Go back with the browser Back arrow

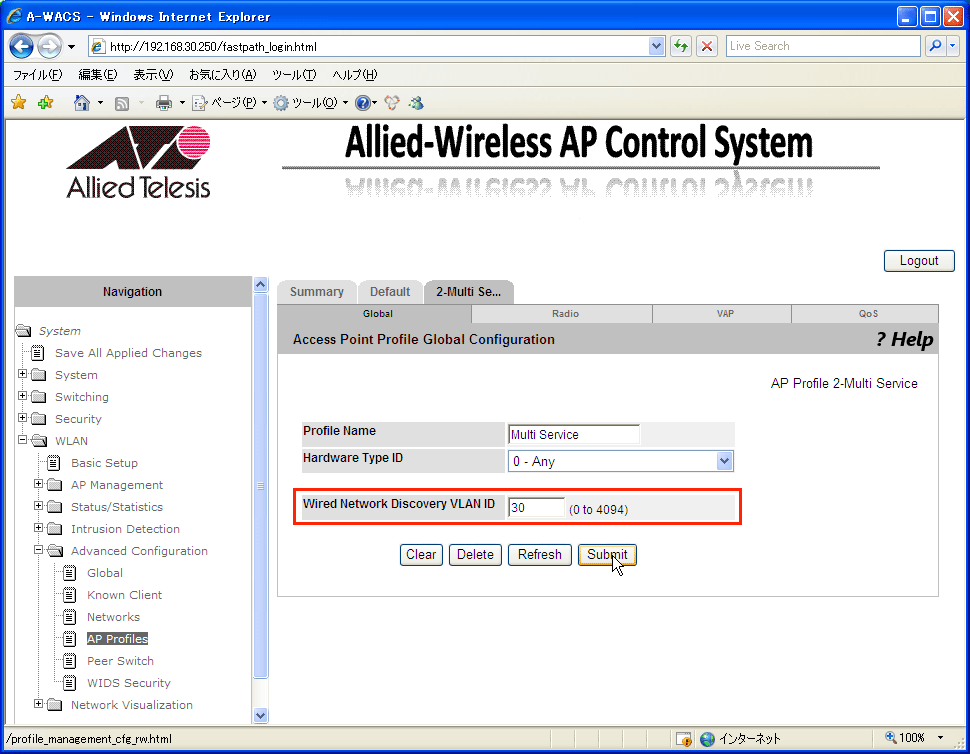point(22,46)
